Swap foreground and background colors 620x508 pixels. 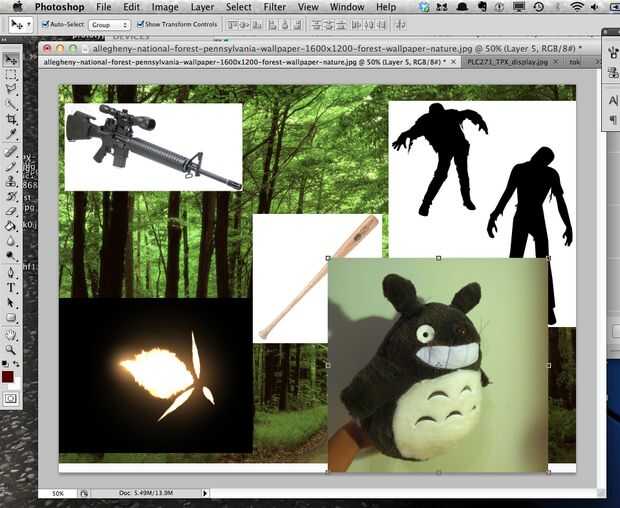pos(16,363)
